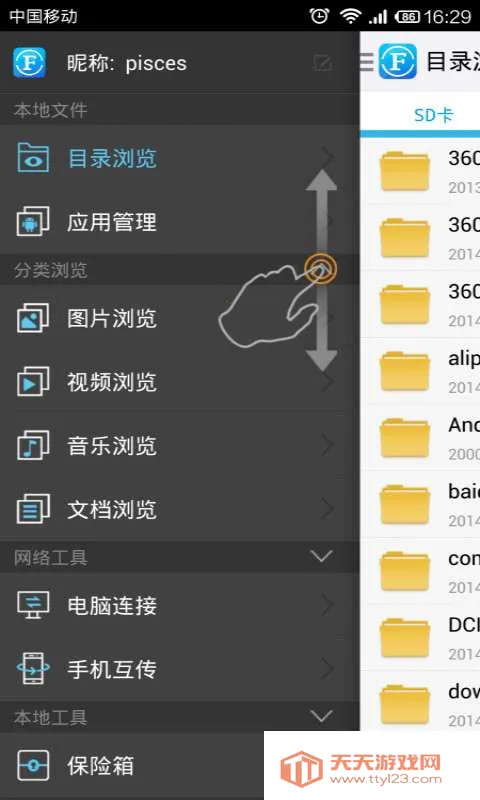Open 文档浏览 document browse icon

pyautogui.click(x=33, y=509)
